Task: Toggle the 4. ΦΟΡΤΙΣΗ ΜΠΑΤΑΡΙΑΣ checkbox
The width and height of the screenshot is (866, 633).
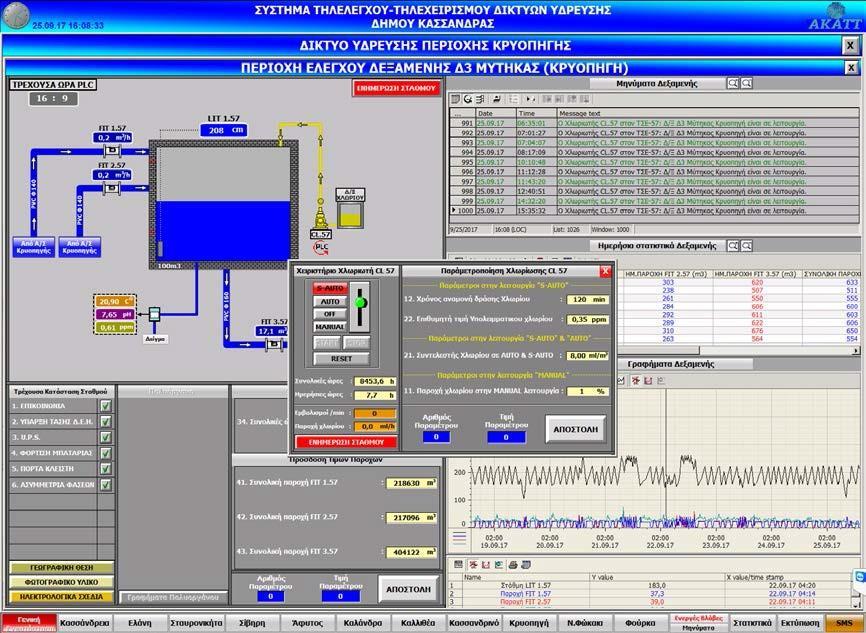Action: pos(105,453)
